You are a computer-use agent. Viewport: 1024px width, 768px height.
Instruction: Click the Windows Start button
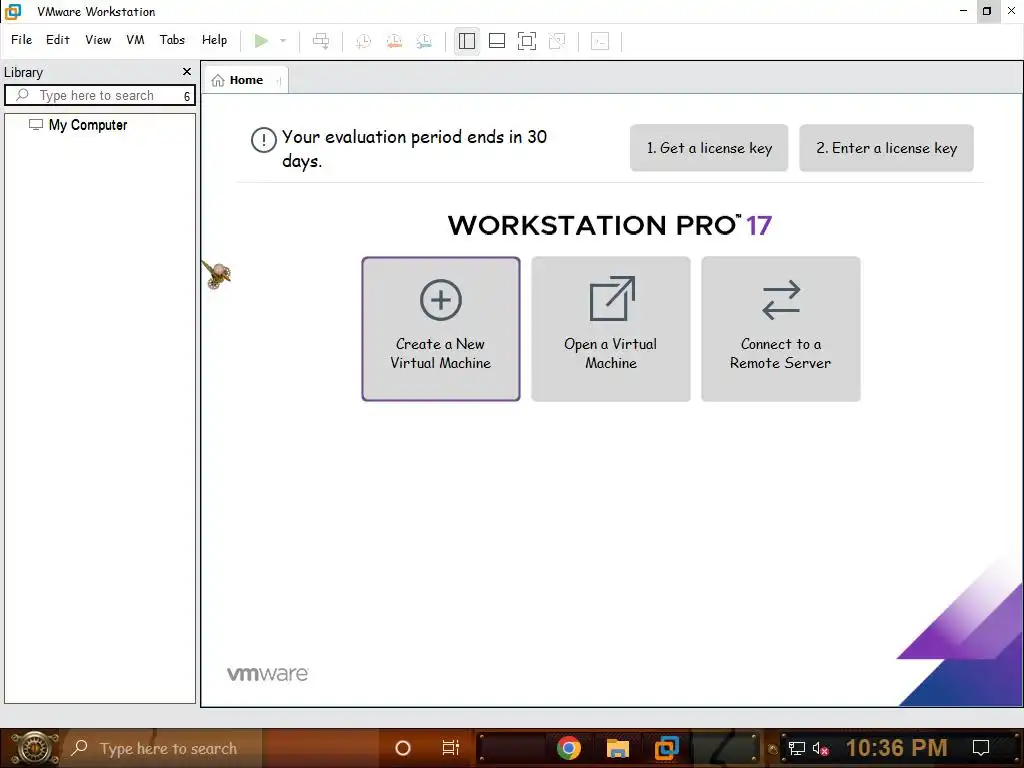[x=33, y=748]
